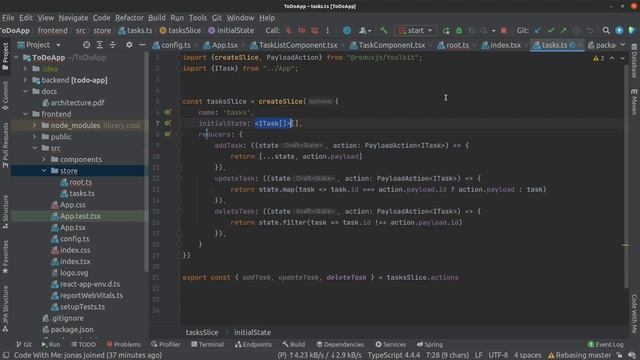Screen dimensions: 640x360
Task: Open Search Everywhere magnifier icon
Action: [606, 31]
